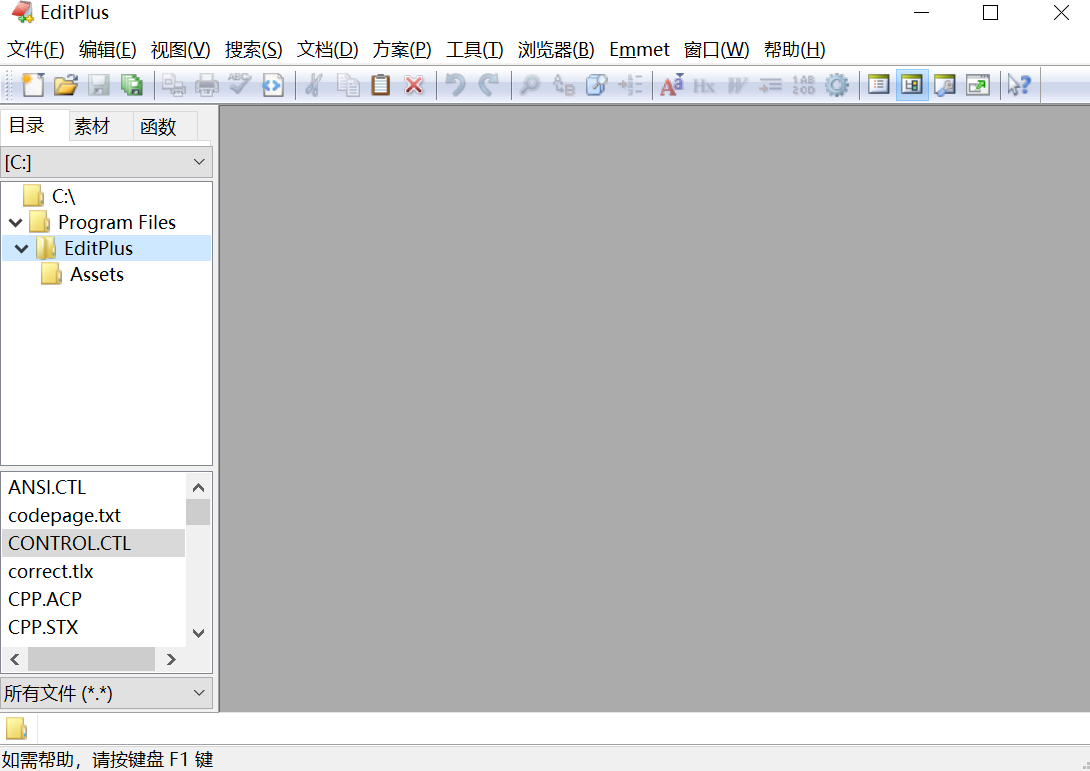Open Preferences with the gear icon
This screenshot has height=771, width=1090.
coord(837,85)
